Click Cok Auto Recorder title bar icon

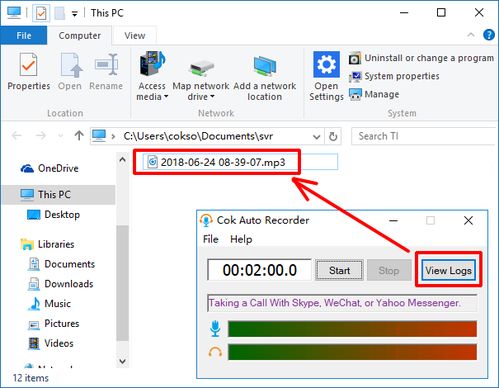[x=206, y=220]
